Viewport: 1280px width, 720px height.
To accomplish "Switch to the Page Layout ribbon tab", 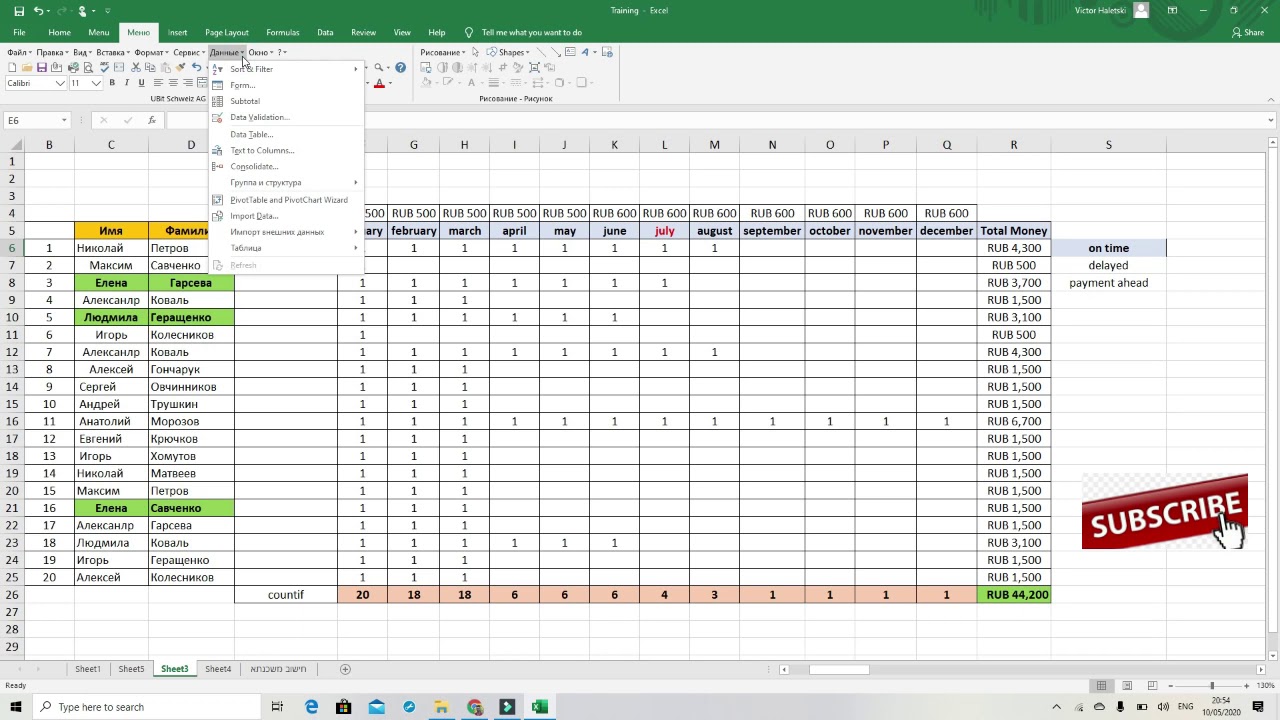I will tap(227, 32).
